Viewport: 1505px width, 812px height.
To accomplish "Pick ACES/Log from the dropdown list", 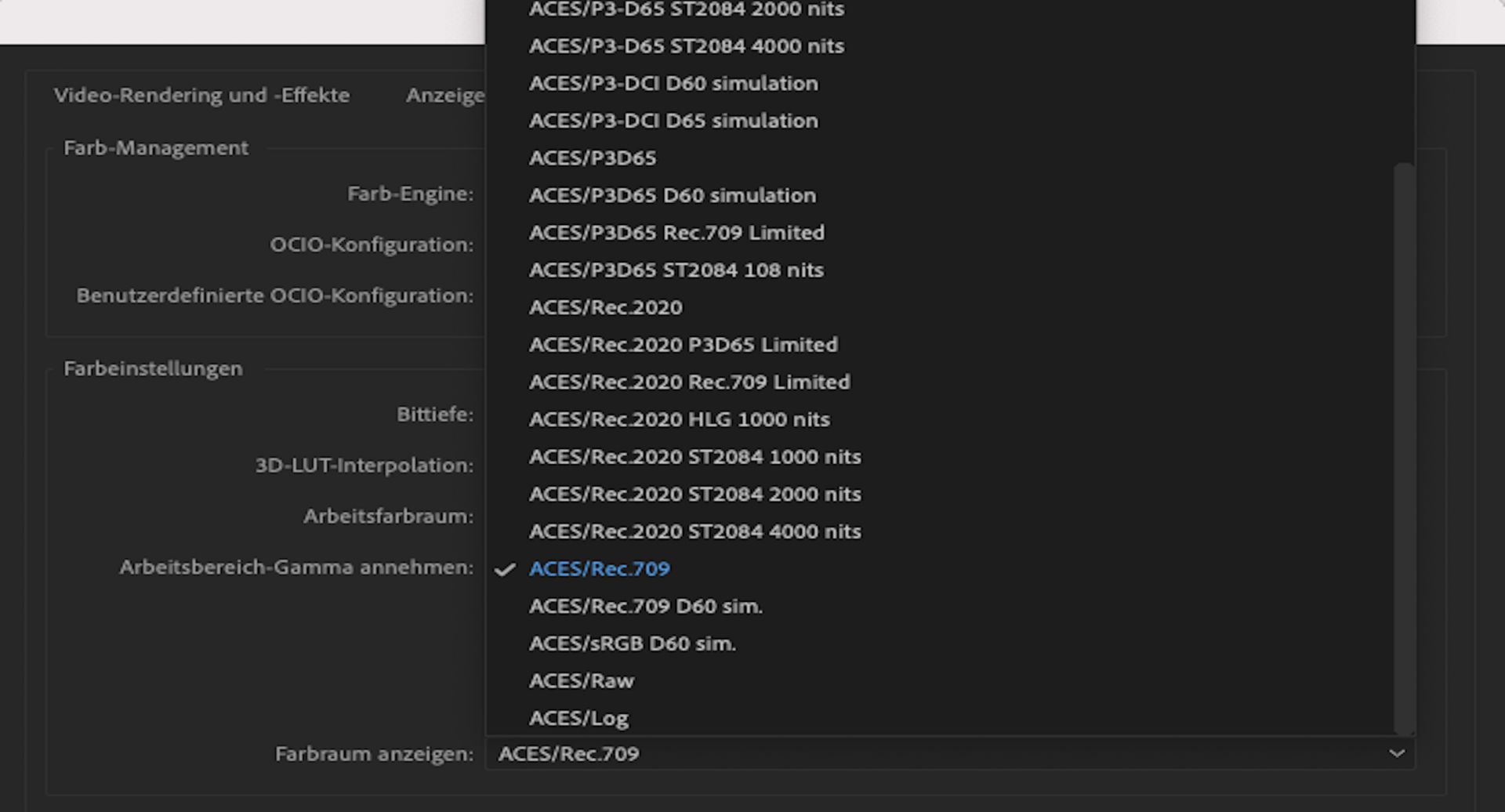I will pos(578,716).
